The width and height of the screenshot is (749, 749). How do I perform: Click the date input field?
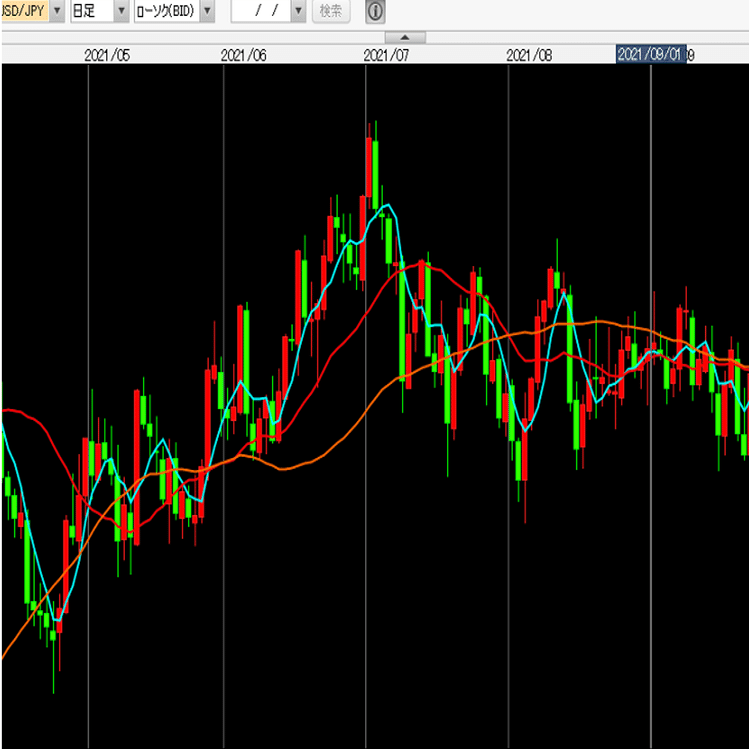(261, 11)
